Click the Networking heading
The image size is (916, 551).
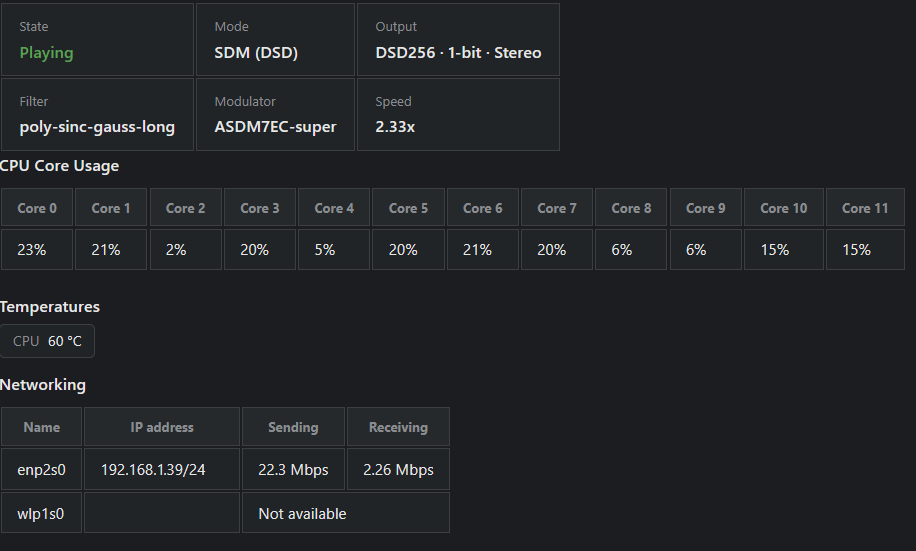tap(43, 385)
